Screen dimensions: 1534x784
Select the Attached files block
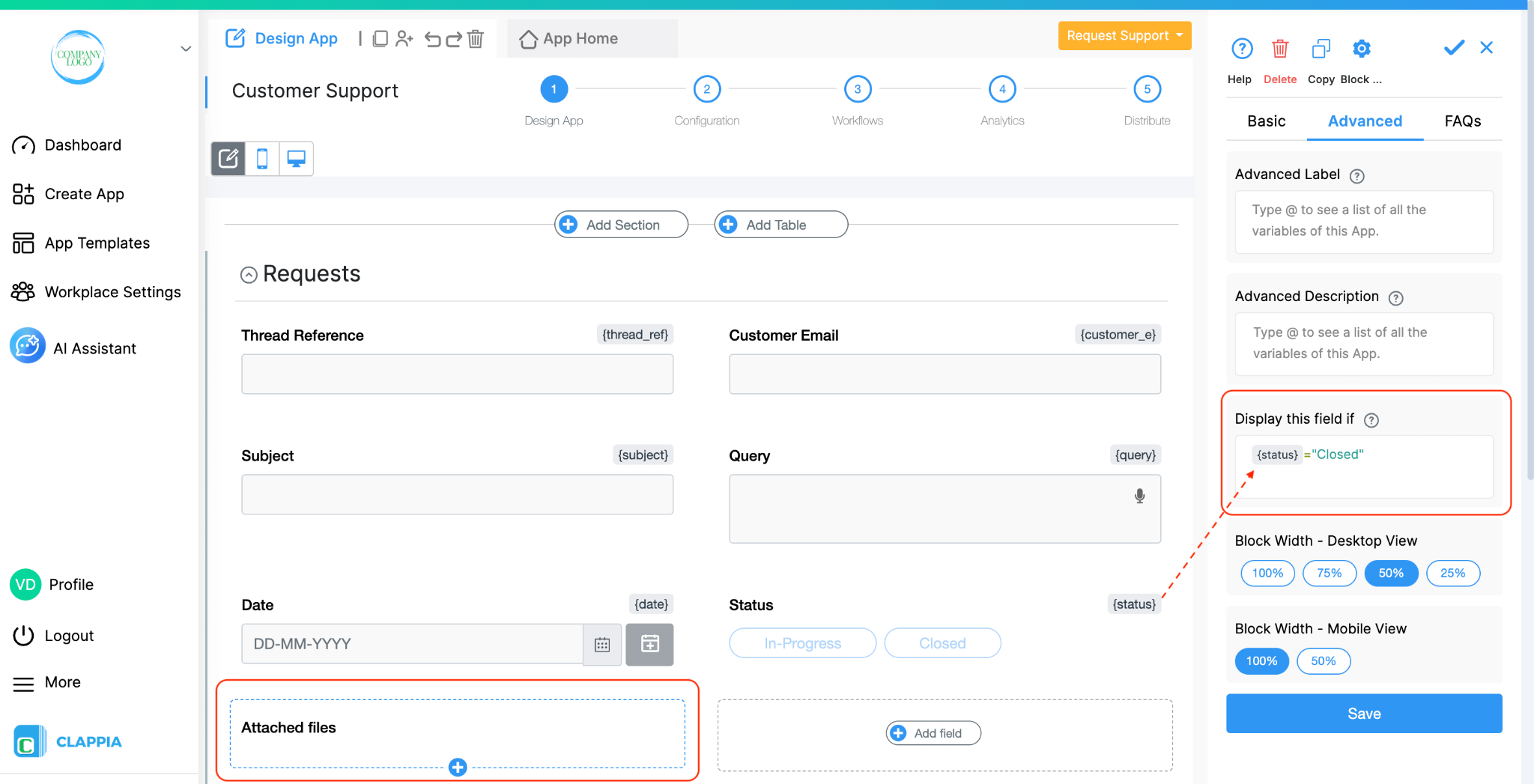pos(457,732)
